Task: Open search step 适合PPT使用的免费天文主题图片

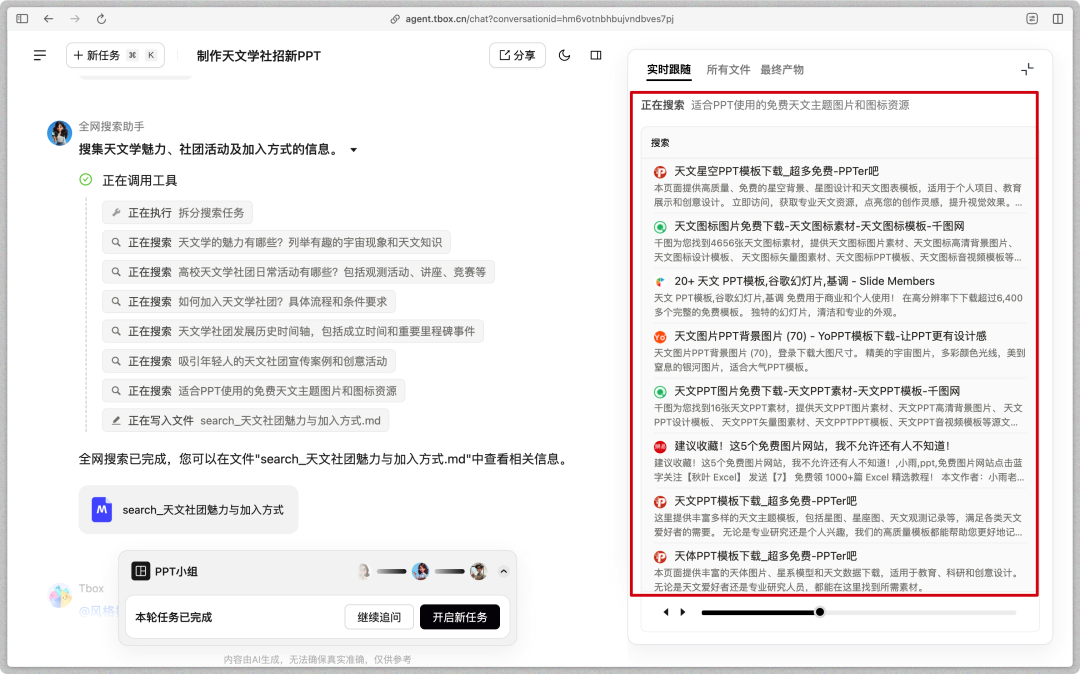Action: pos(253,390)
